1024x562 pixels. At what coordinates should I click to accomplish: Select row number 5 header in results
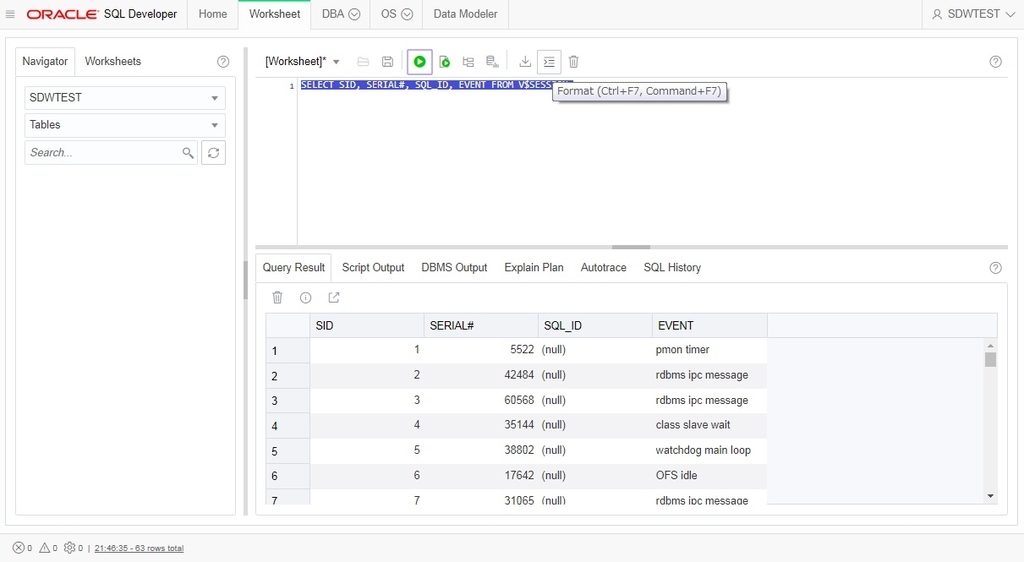pos(287,451)
